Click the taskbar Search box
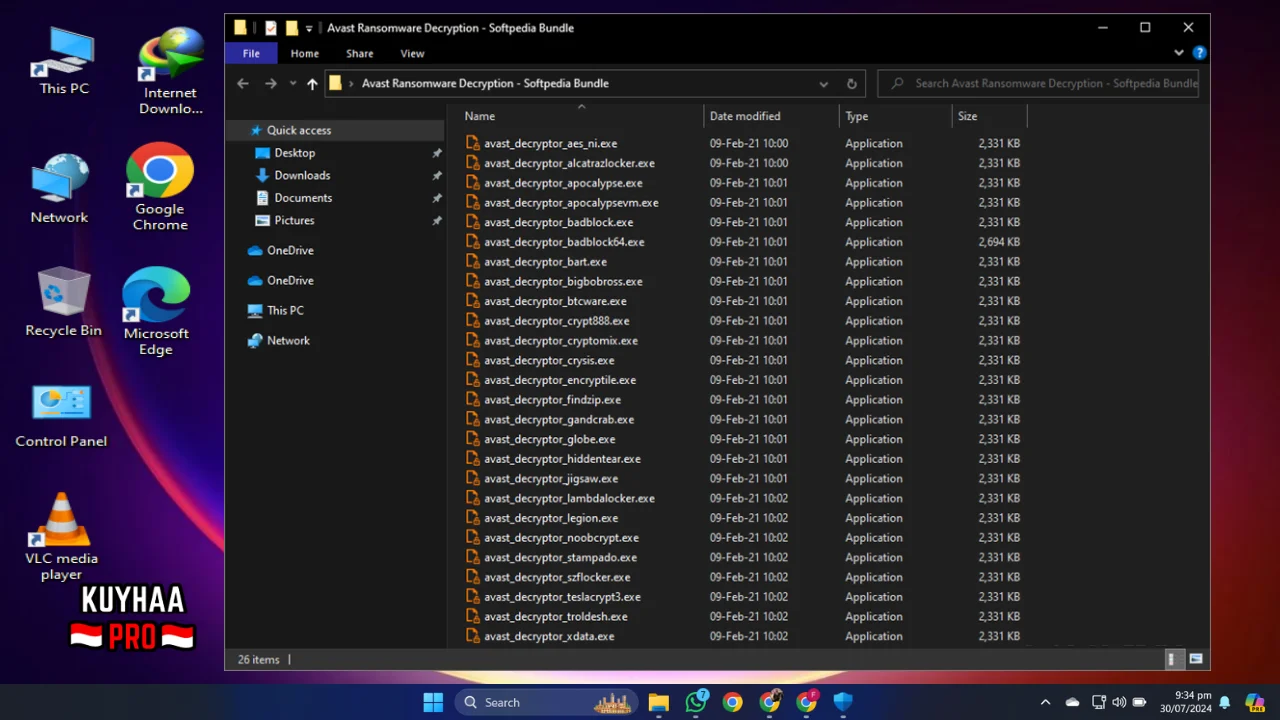Viewport: 1280px width, 720px height. click(x=546, y=702)
